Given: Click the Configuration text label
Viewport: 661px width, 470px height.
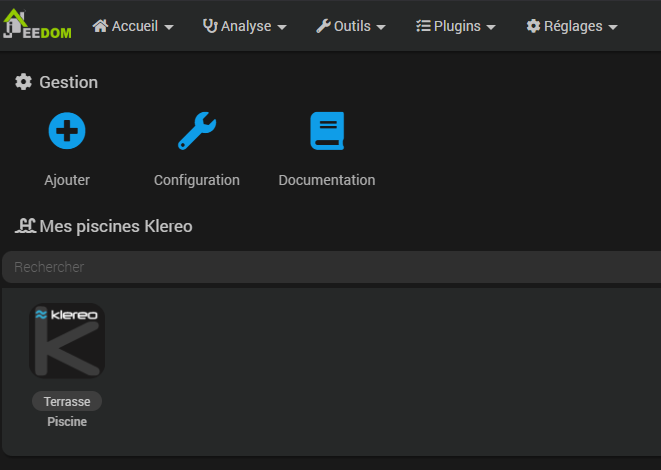Looking at the screenshot, I should pyautogui.click(x=197, y=181).
